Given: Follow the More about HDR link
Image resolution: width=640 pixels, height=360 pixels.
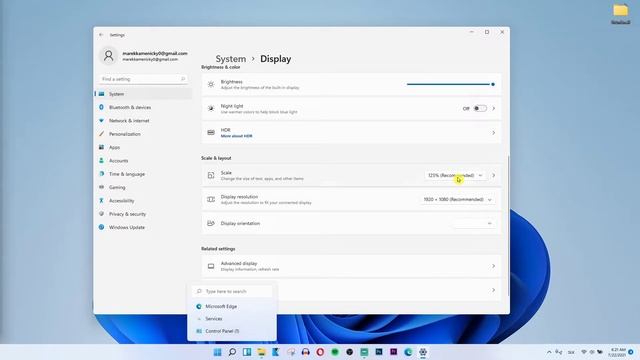Looking at the screenshot, I should tap(236, 136).
